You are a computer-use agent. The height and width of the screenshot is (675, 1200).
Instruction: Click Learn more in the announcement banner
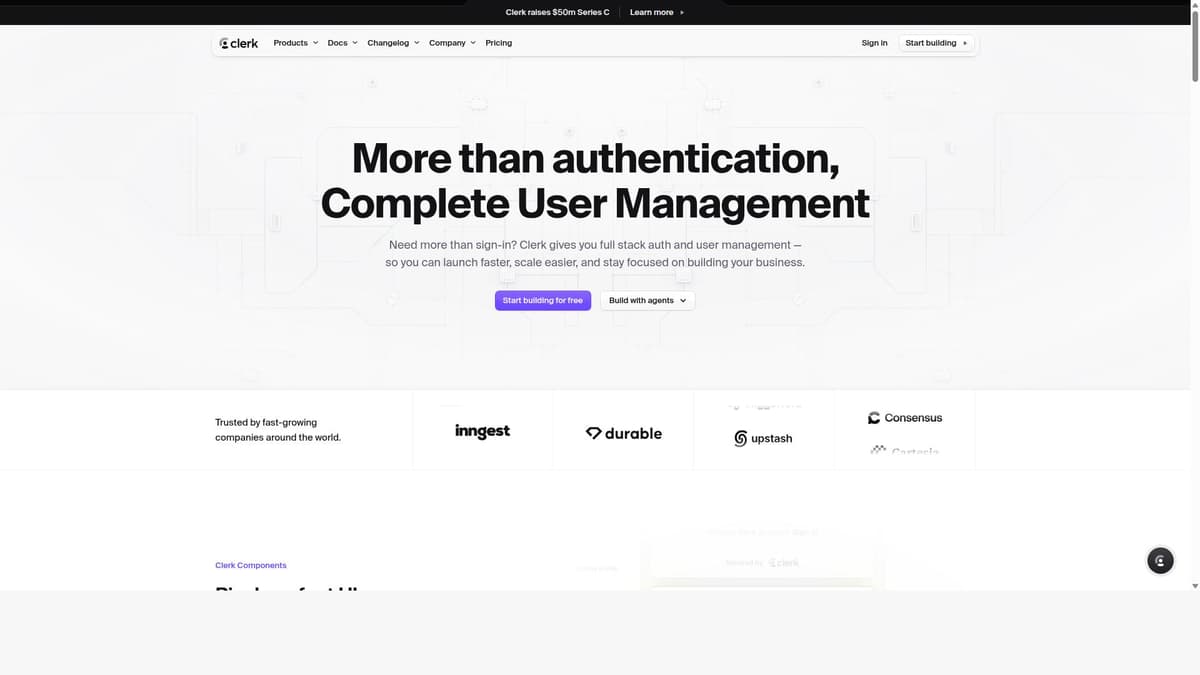coord(657,12)
